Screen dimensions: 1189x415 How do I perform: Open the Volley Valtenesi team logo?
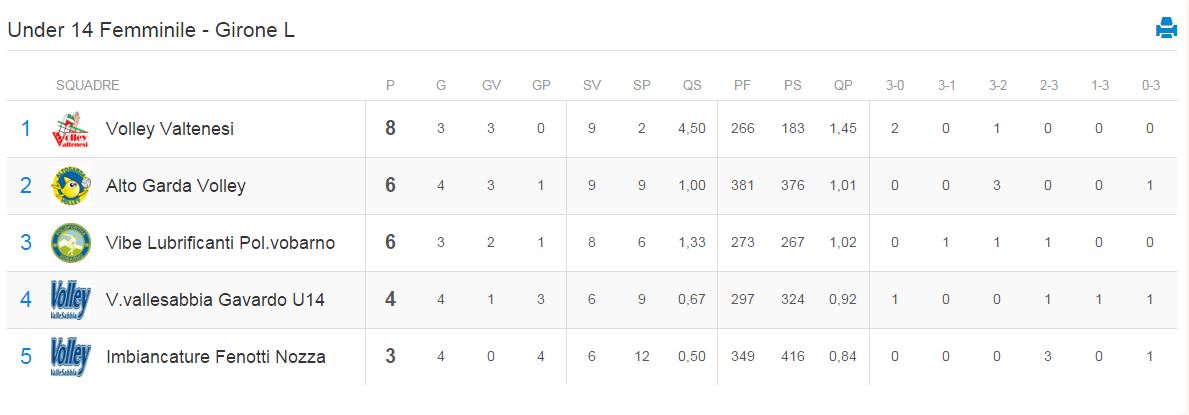click(x=71, y=129)
